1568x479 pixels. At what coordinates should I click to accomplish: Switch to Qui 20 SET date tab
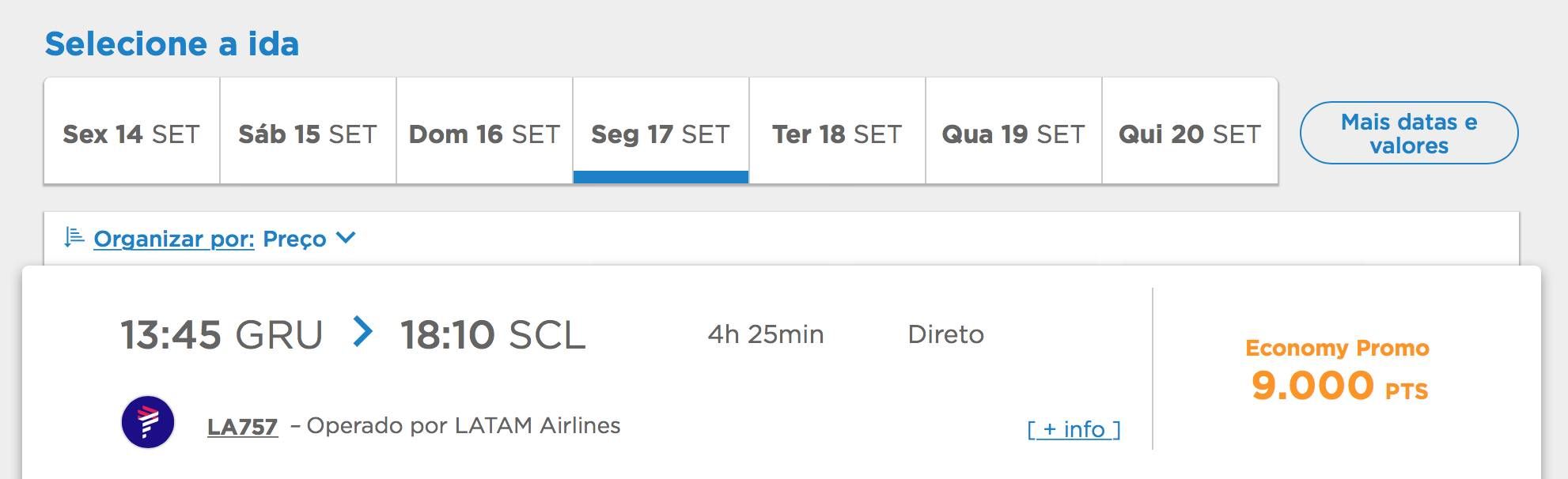coord(1190,131)
